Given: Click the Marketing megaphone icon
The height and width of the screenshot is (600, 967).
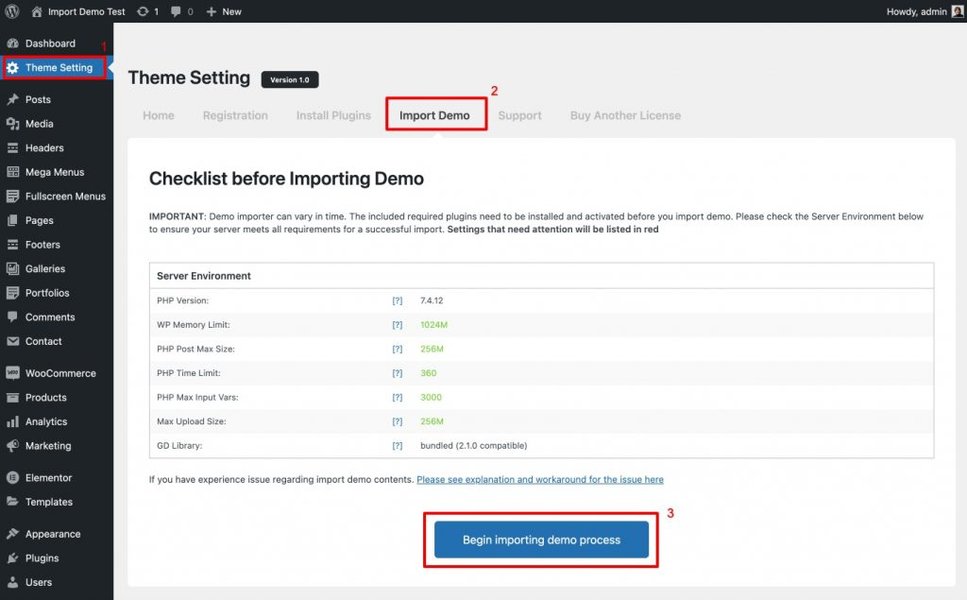Looking at the screenshot, I should tap(12, 446).
